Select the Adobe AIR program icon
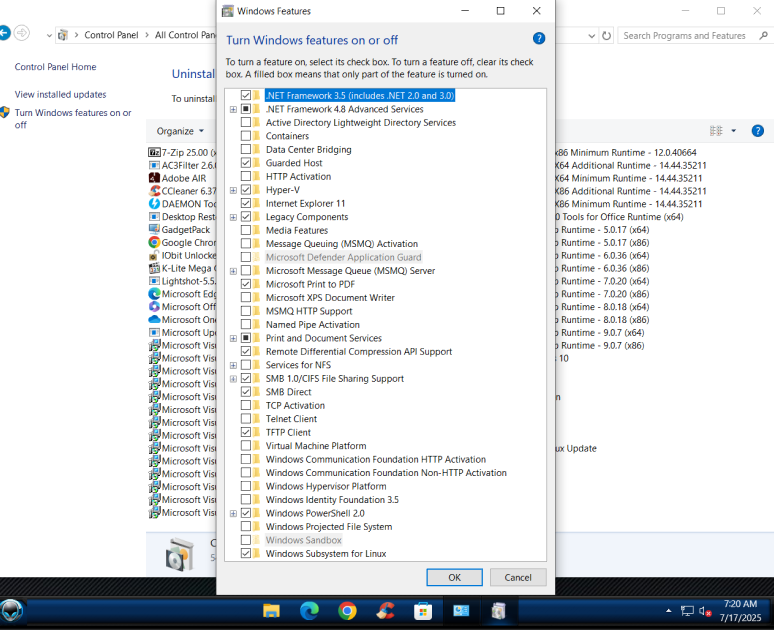The width and height of the screenshot is (774, 630). [x=155, y=178]
